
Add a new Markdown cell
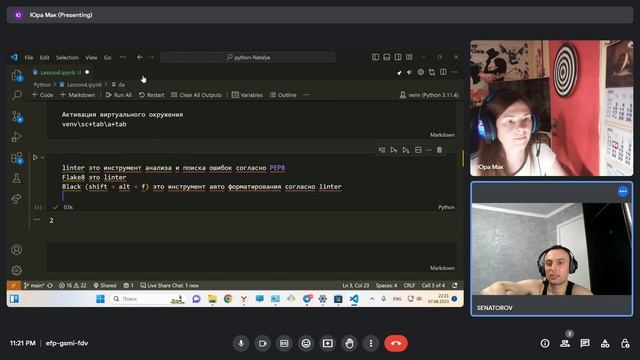[78, 95]
